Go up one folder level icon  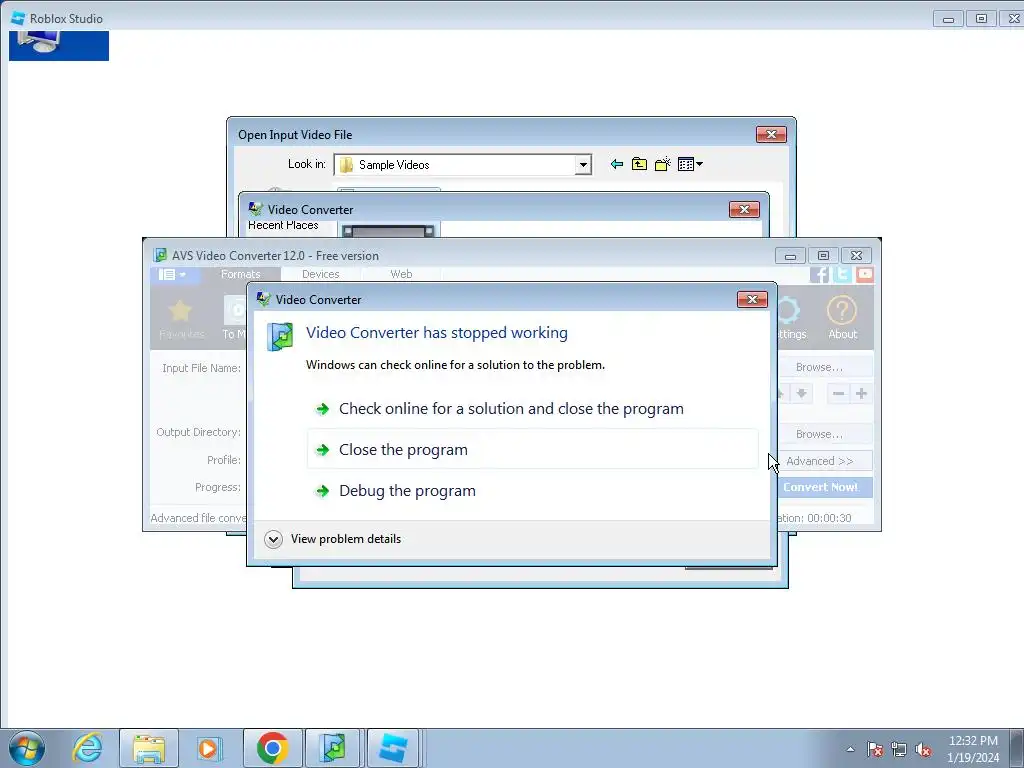[x=639, y=164]
